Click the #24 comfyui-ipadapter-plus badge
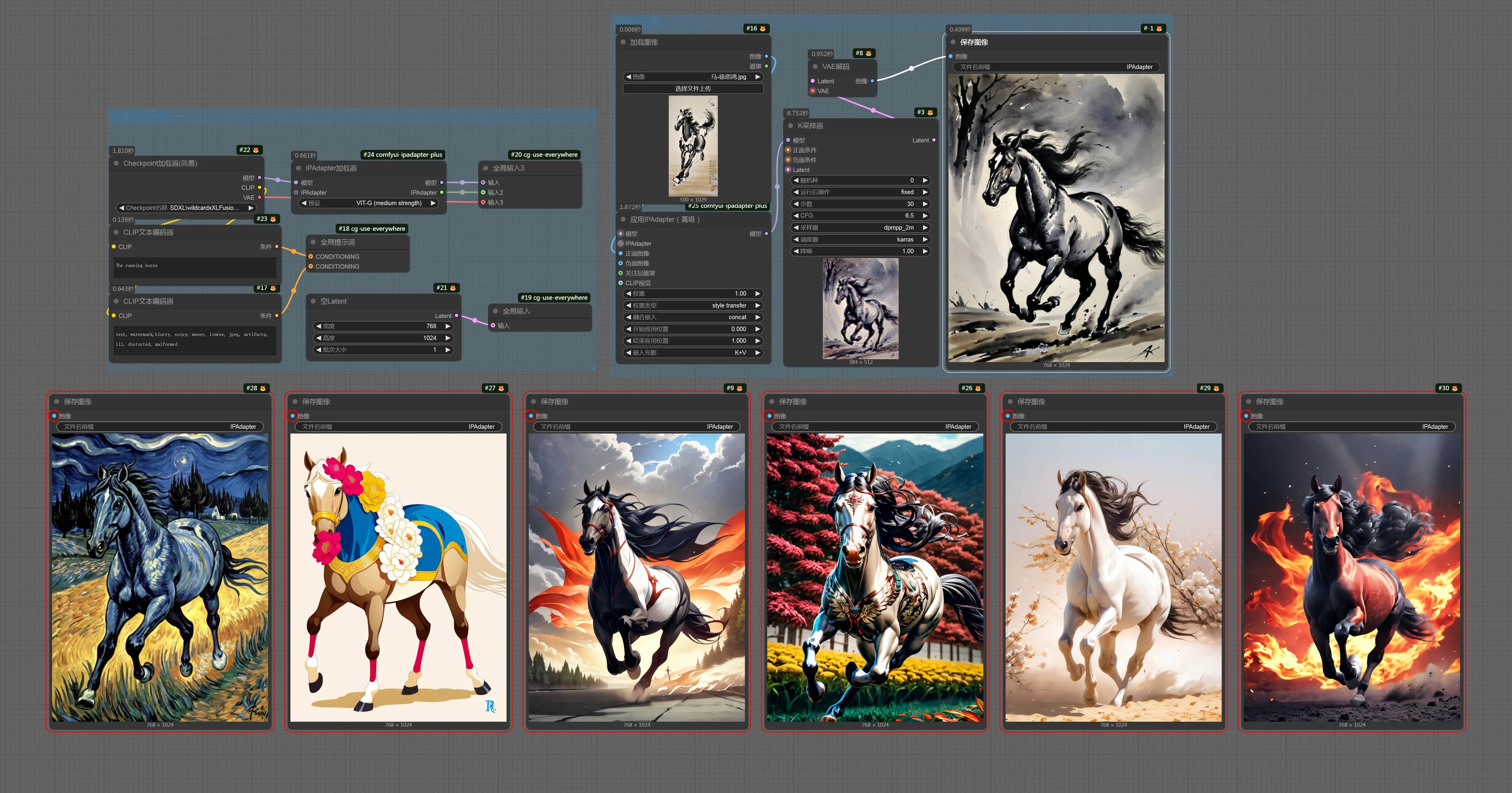1512x793 pixels. tap(403, 155)
